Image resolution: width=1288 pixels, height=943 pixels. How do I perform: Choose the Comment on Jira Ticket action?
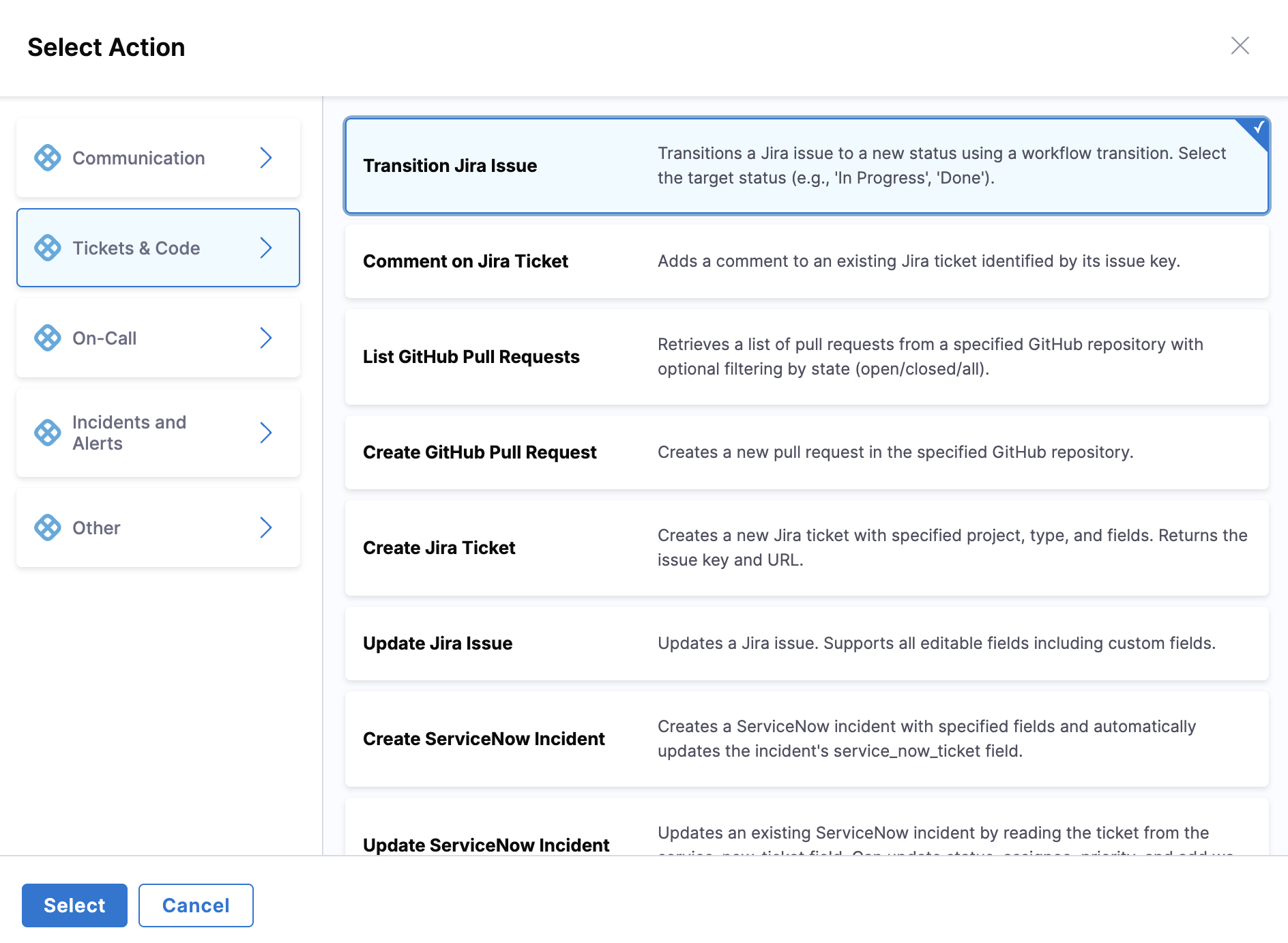pos(807,261)
